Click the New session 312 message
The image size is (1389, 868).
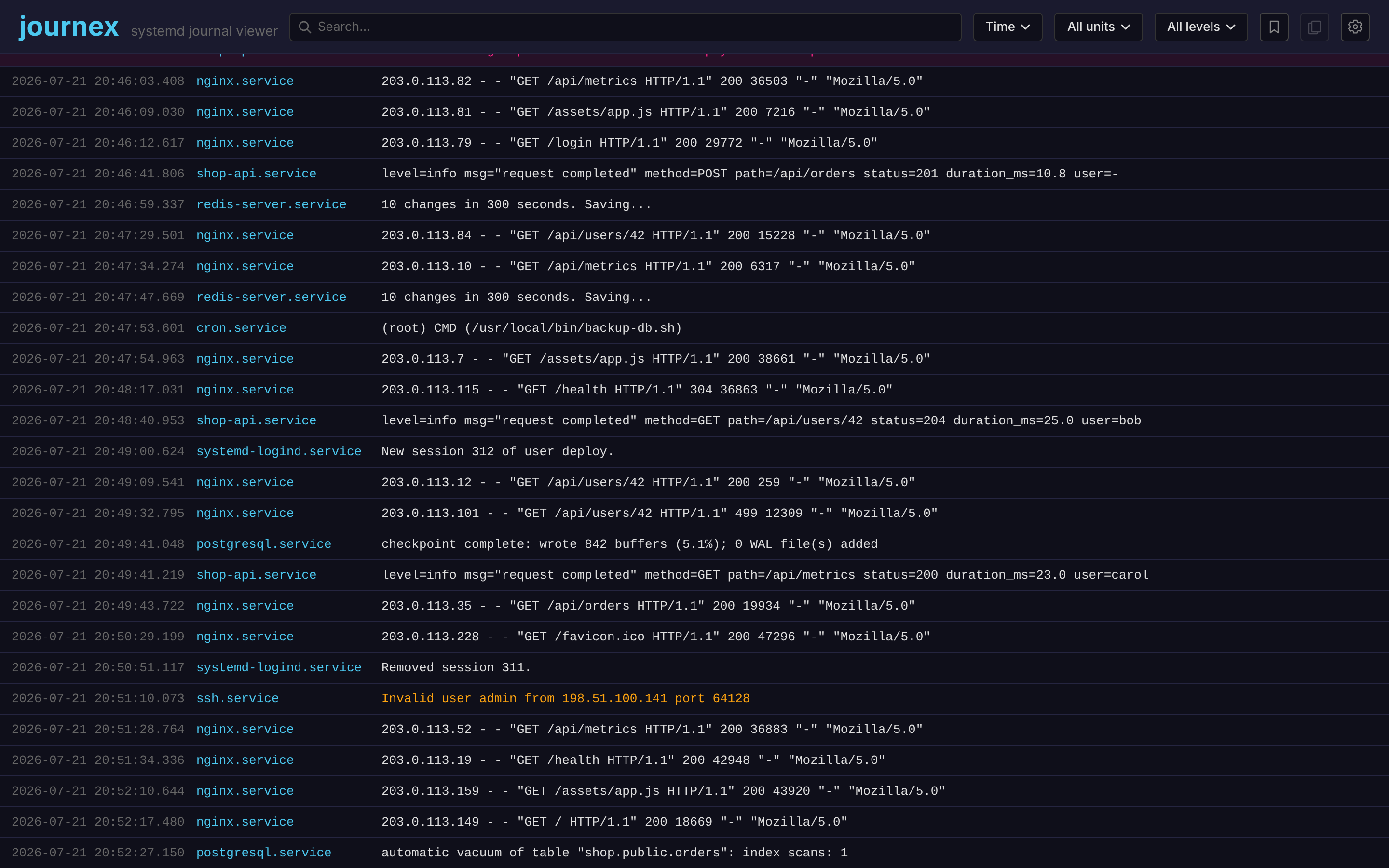(x=498, y=452)
